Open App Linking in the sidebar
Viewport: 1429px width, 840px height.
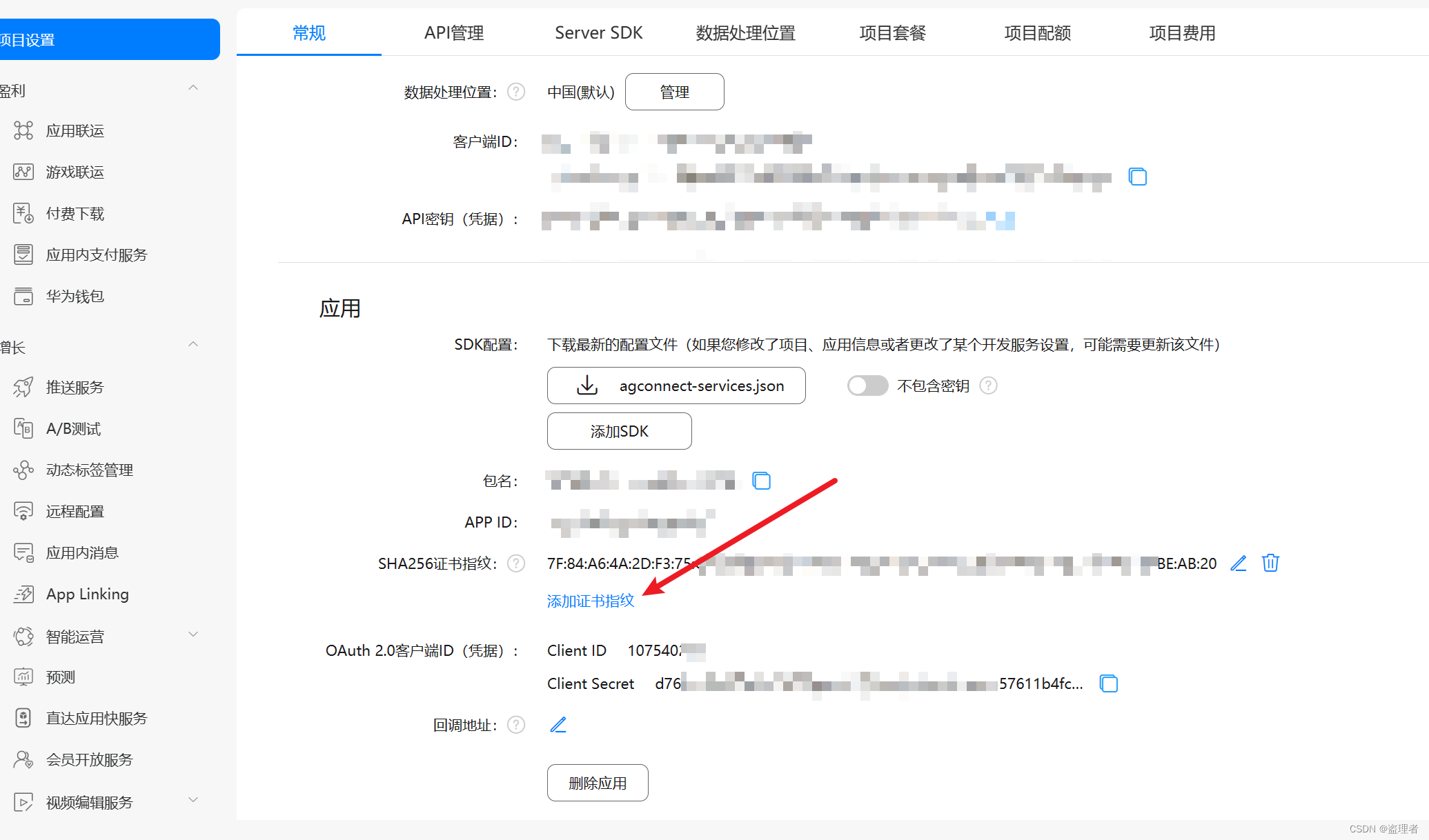click(87, 594)
